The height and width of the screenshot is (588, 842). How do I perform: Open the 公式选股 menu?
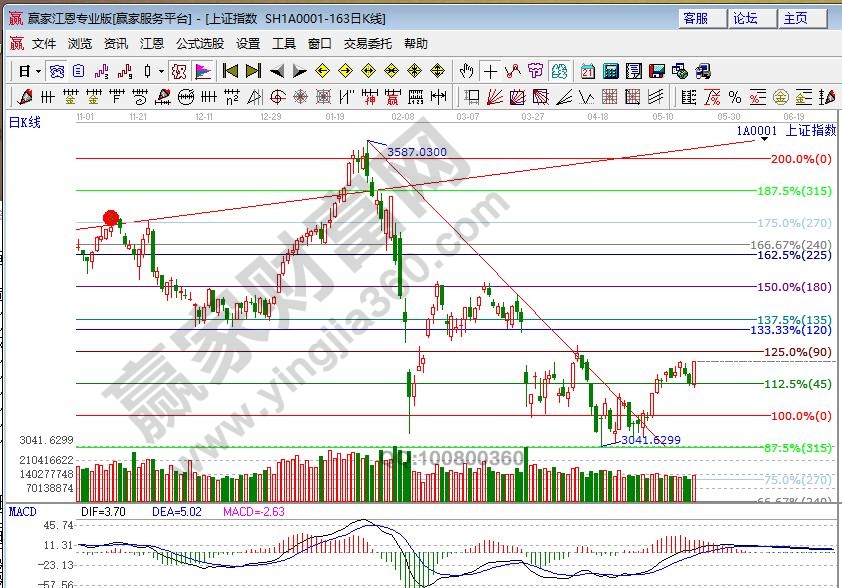coord(200,44)
